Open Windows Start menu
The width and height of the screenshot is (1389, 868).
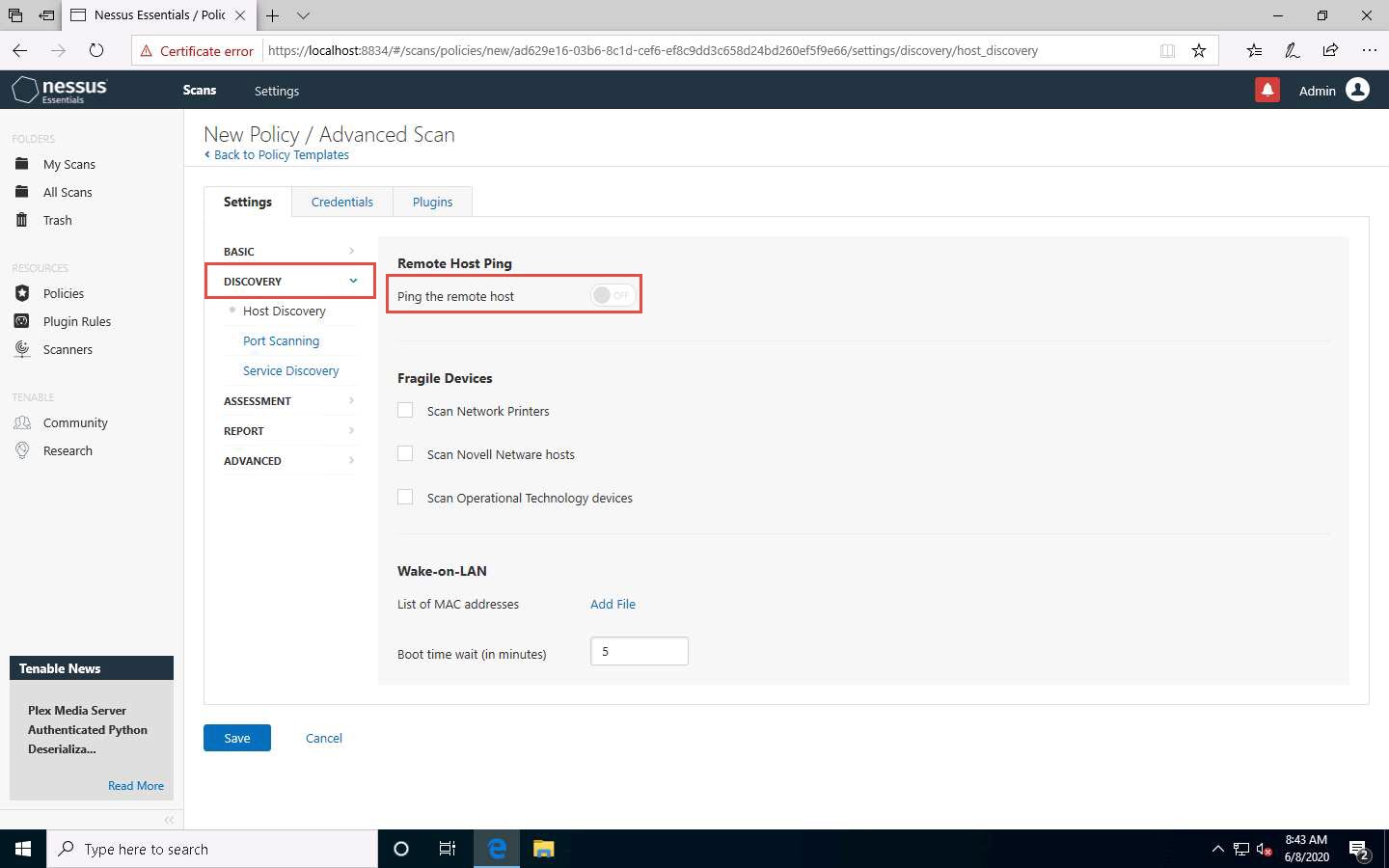point(23,849)
